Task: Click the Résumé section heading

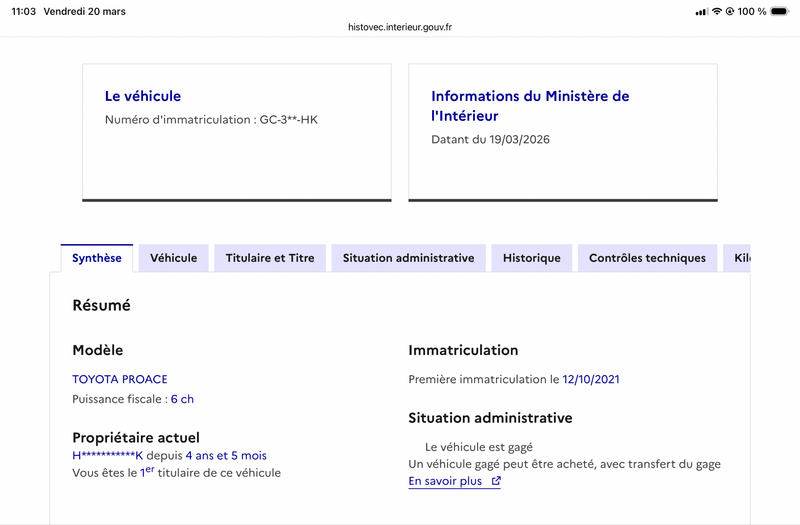Action: [102, 305]
